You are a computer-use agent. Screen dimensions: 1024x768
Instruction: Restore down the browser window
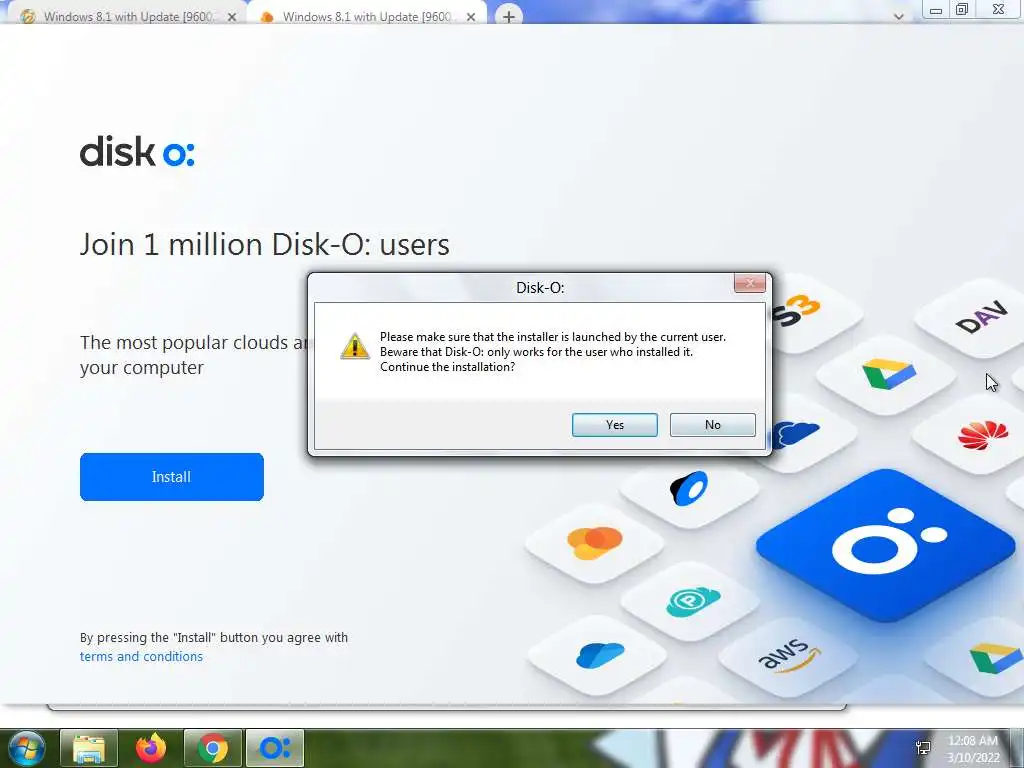tap(962, 9)
